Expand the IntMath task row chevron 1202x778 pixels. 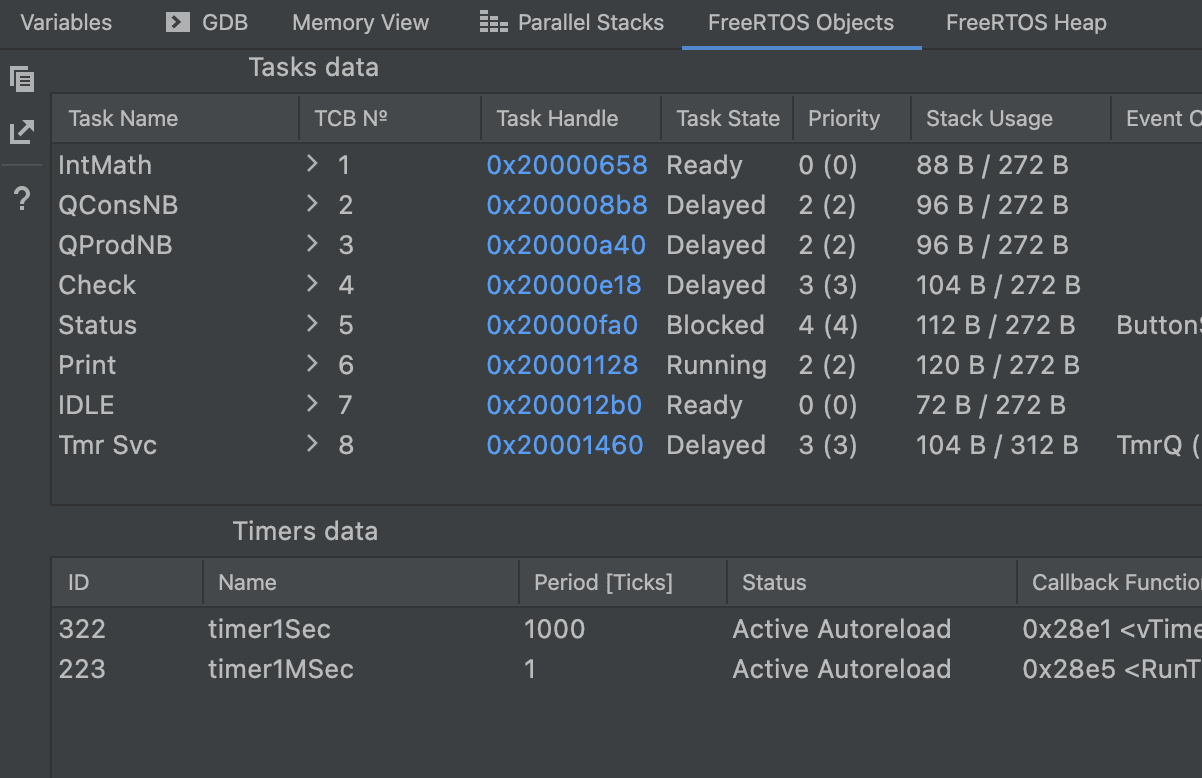313,164
